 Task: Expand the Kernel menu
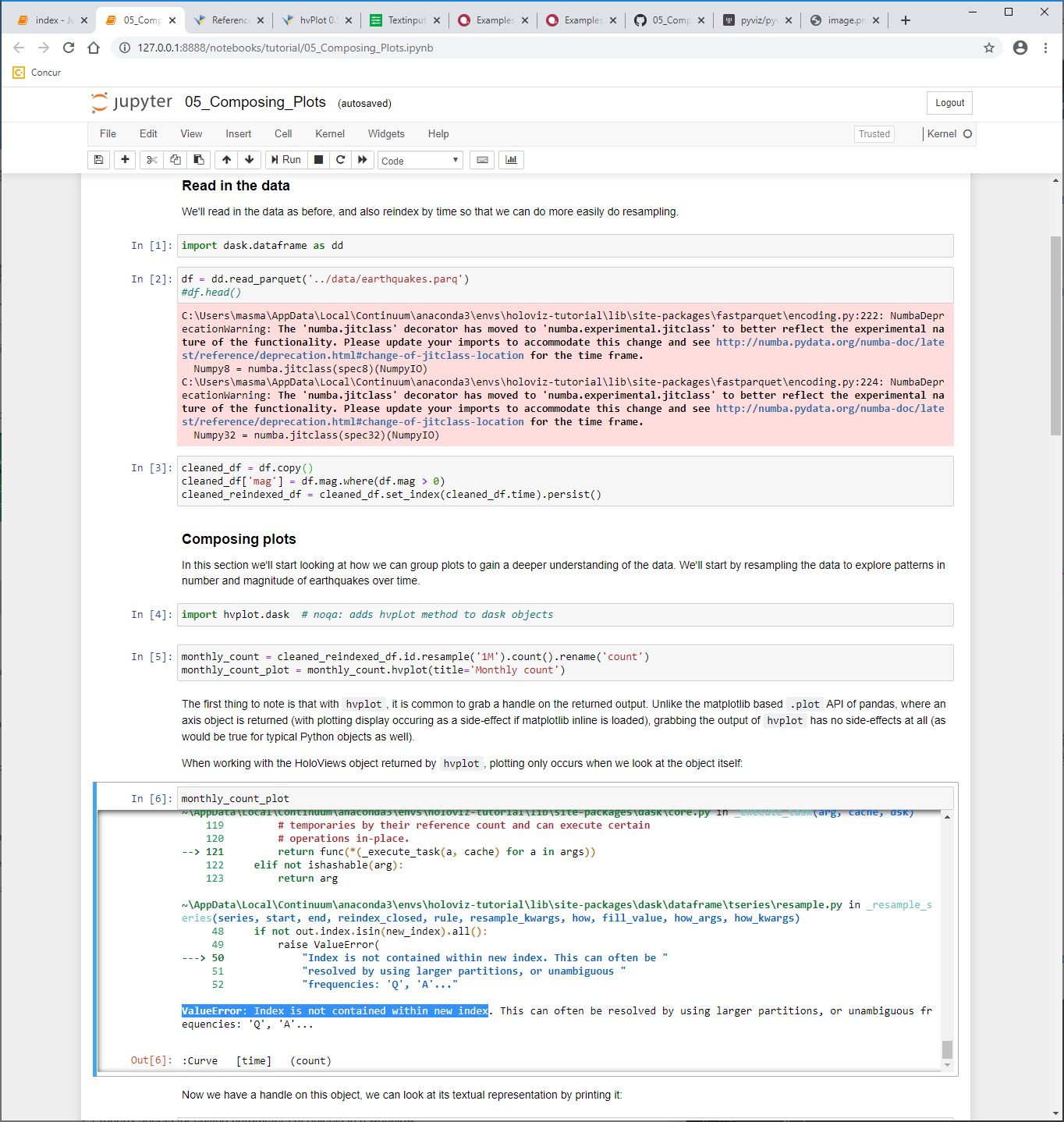click(x=329, y=133)
